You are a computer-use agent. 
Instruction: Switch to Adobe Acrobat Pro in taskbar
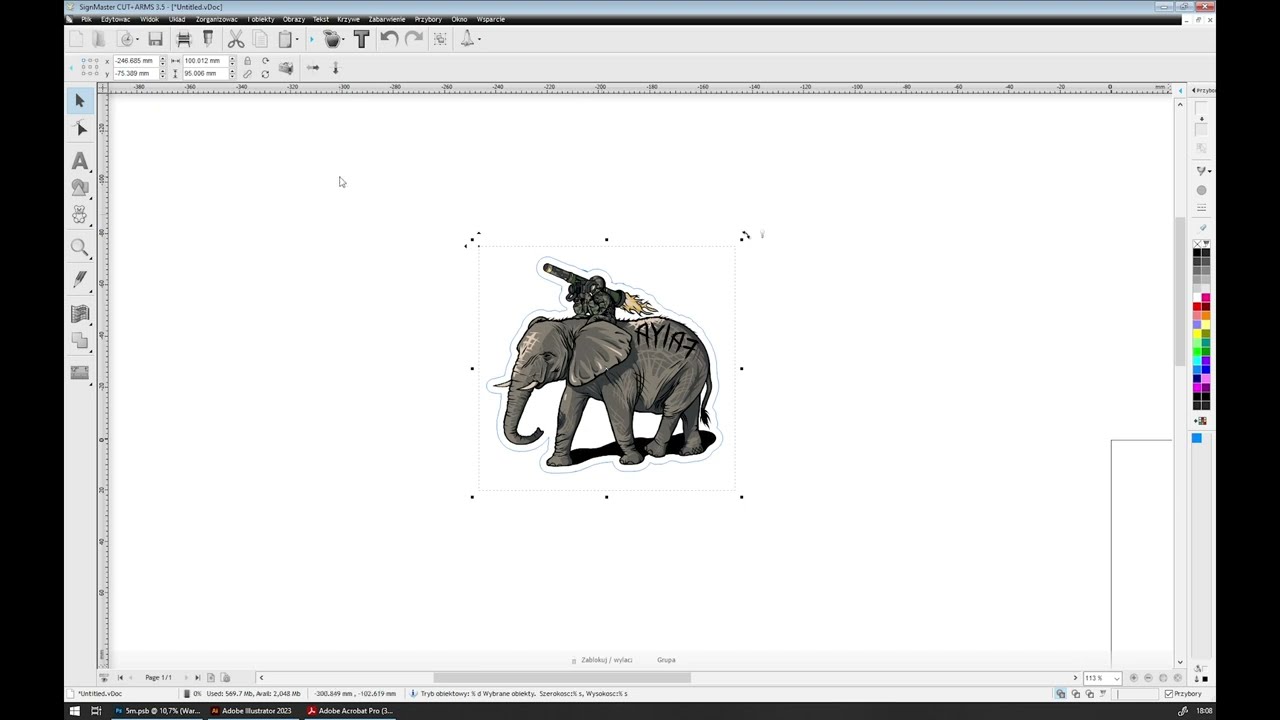click(349, 711)
